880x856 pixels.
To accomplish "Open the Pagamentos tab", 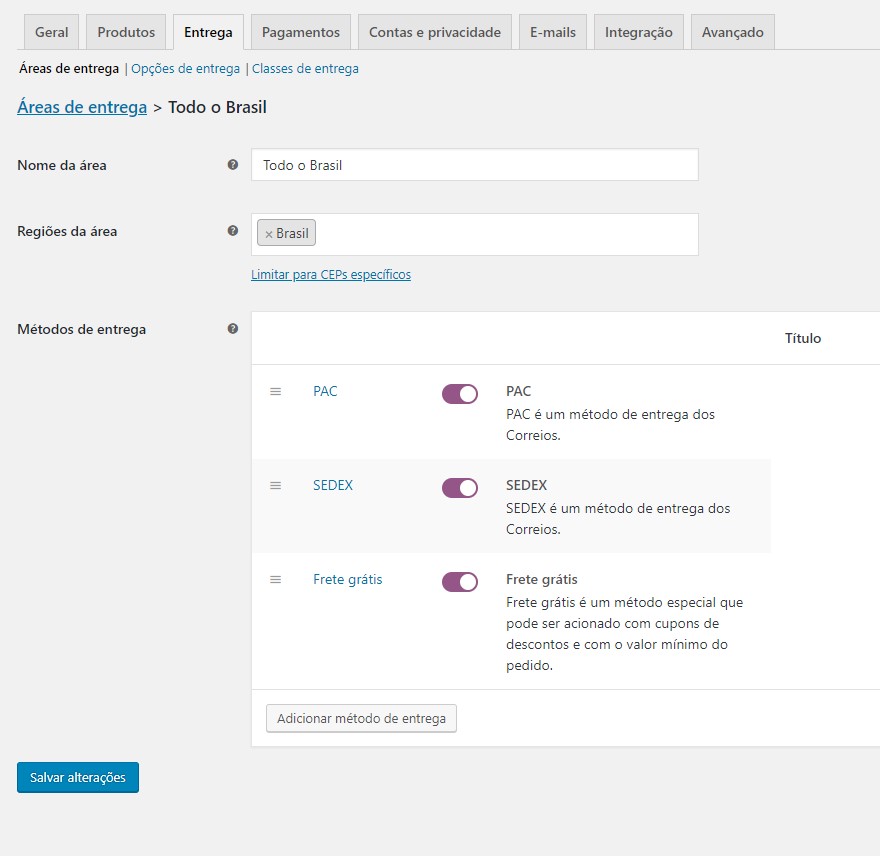I will [x=301, y=33].
